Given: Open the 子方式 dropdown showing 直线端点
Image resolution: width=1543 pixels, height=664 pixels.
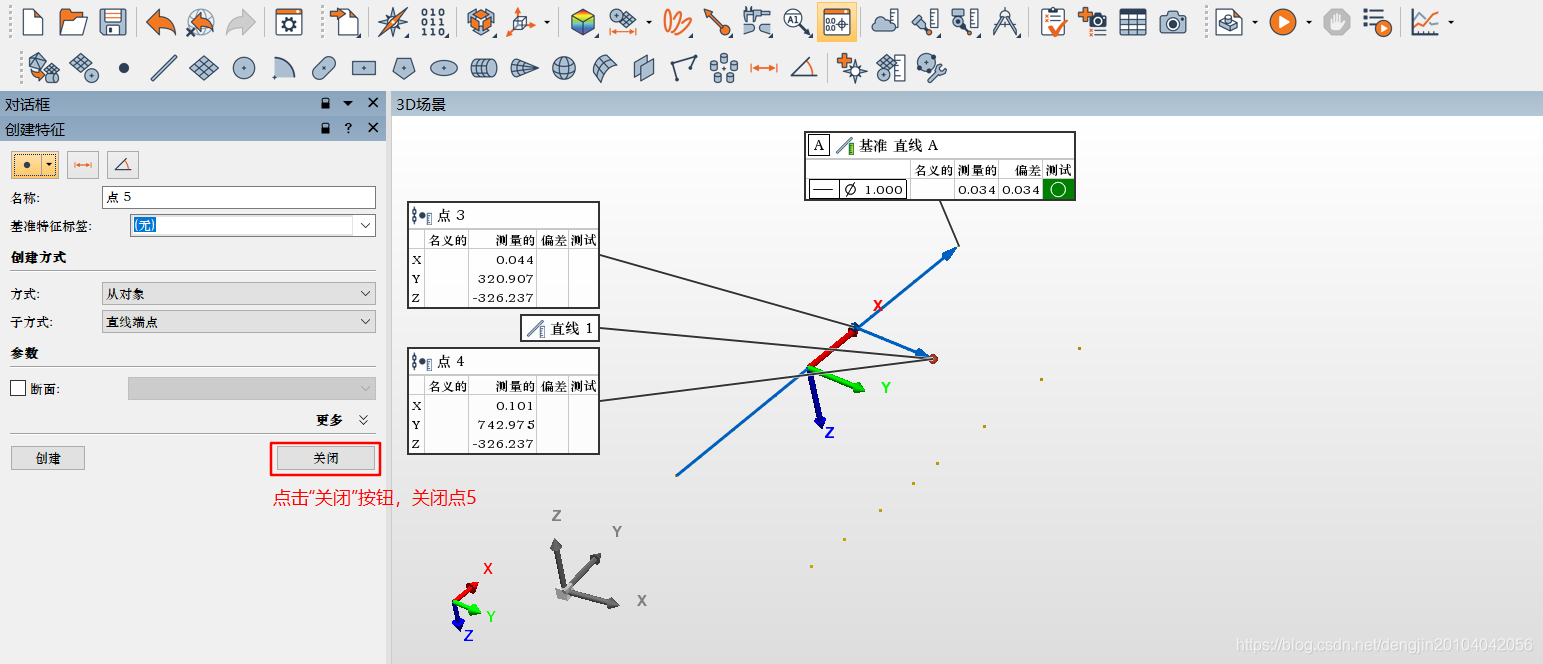Looking at the screenshot, I should (240, 322).
